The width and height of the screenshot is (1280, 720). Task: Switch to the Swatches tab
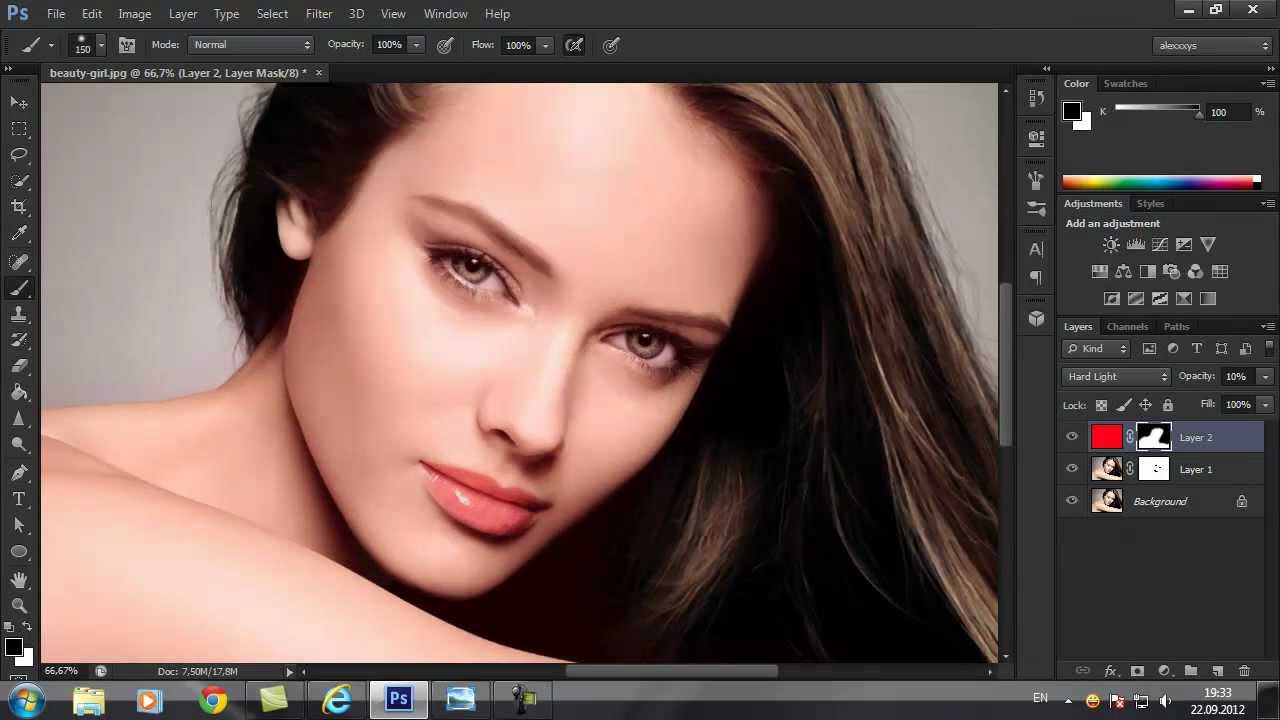(x=1125, y=84)
